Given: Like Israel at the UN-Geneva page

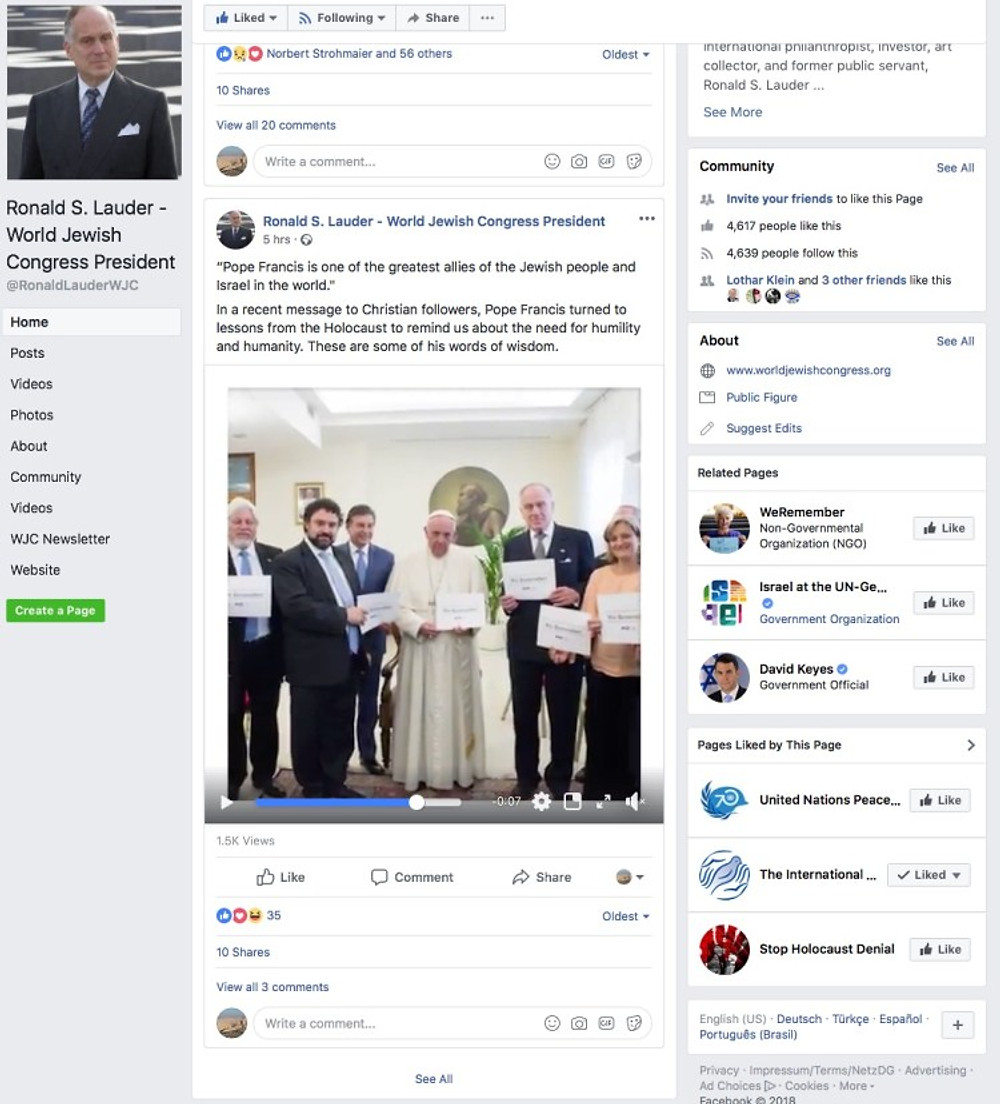Looking at the screenshot, I should pyautogui.click(x=944, y=603).
